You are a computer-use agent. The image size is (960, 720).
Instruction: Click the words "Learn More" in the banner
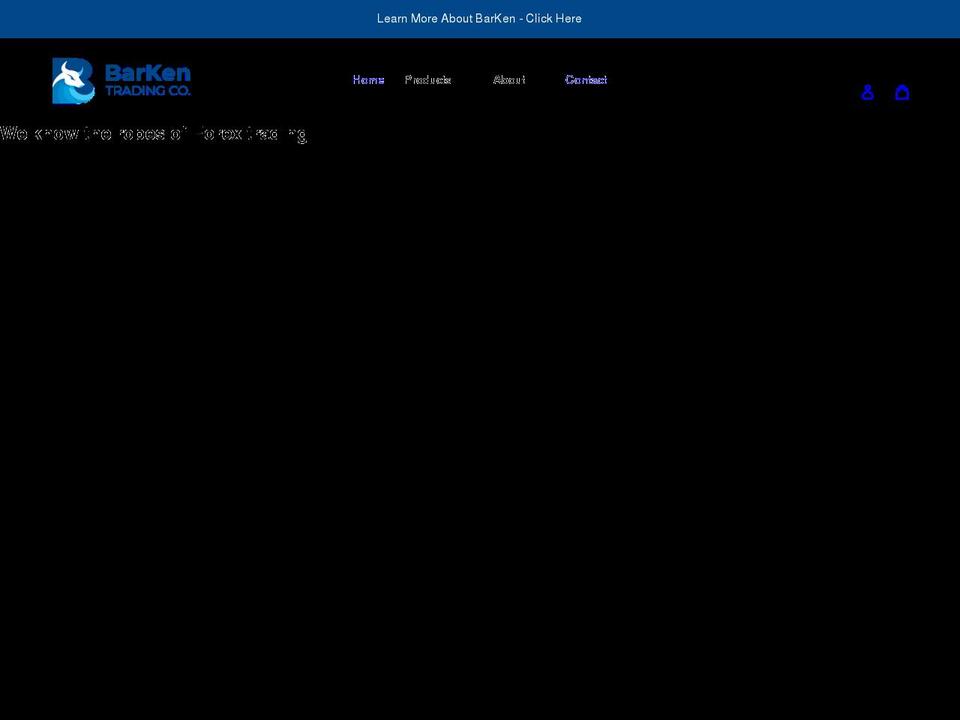click(407, 18)
